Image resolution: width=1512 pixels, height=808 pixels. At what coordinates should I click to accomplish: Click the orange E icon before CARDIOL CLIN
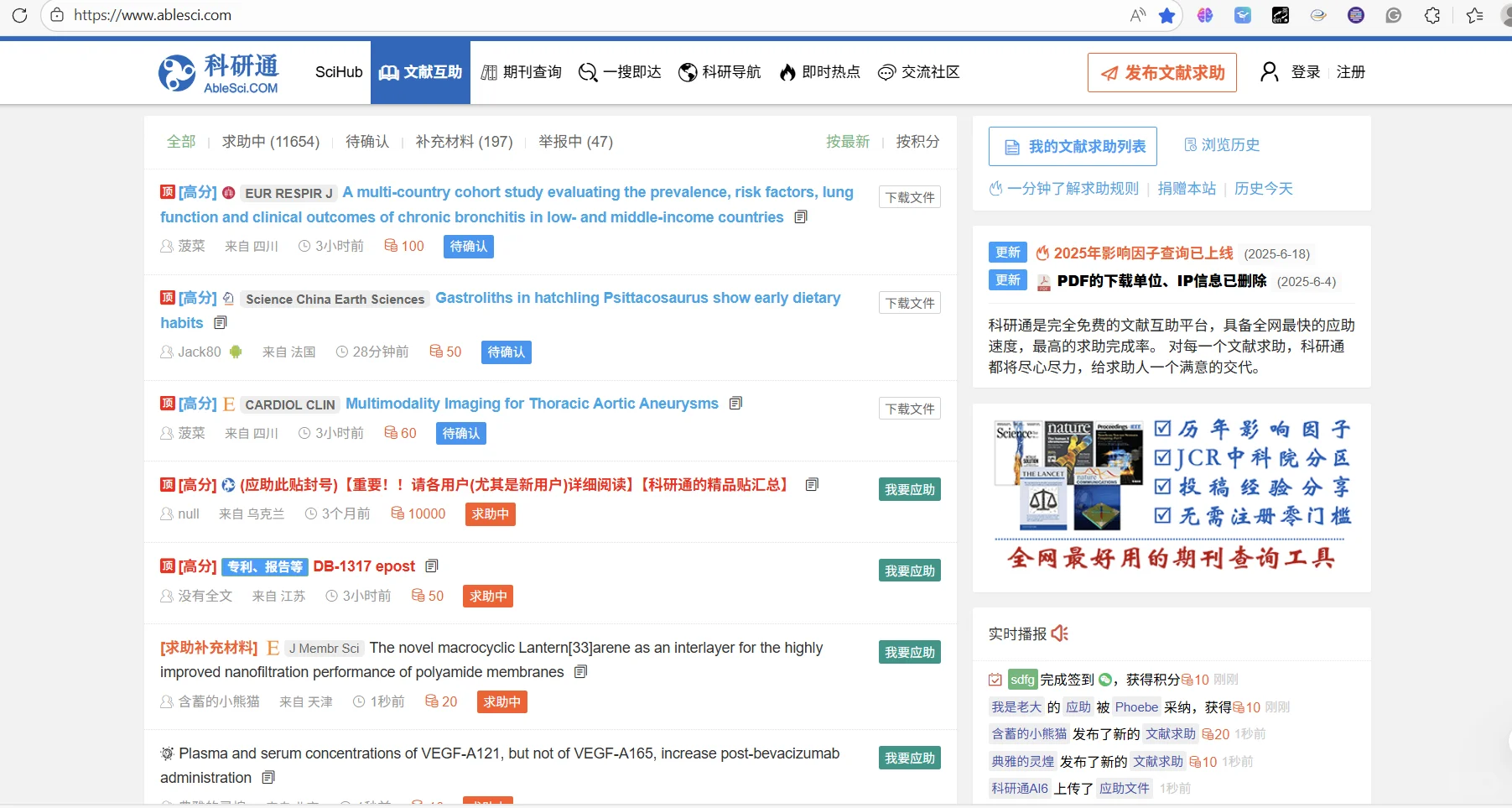click(x=229, y=404)
